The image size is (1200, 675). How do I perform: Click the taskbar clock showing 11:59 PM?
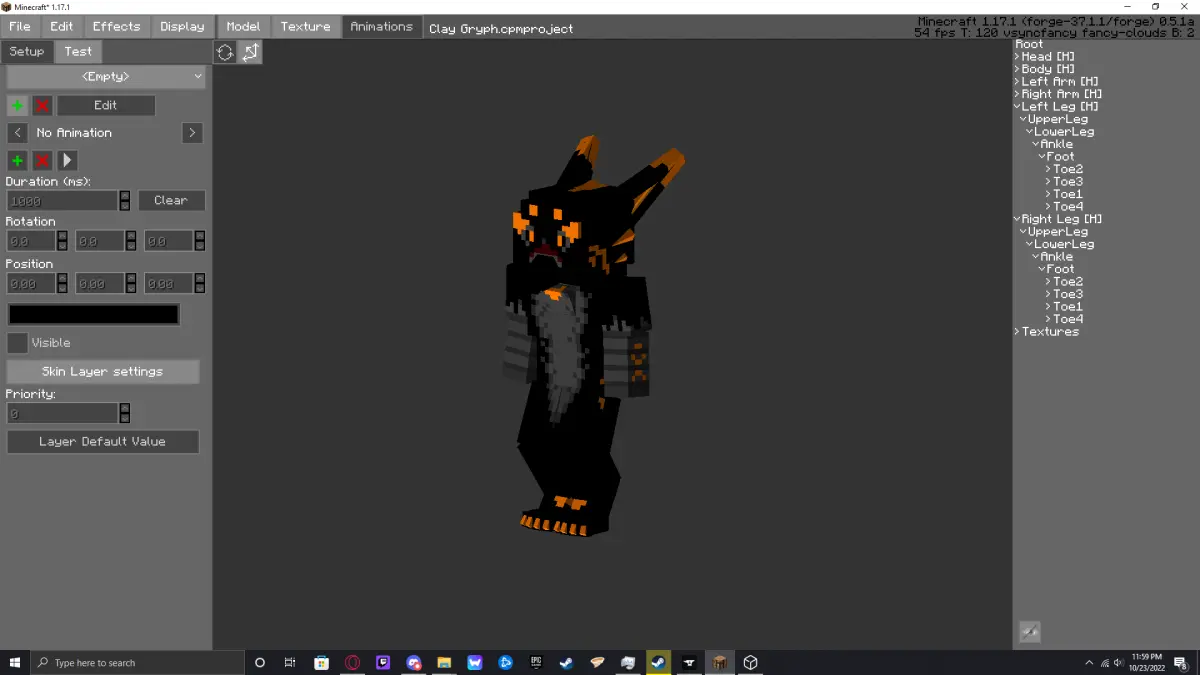tap(1146, 662)
